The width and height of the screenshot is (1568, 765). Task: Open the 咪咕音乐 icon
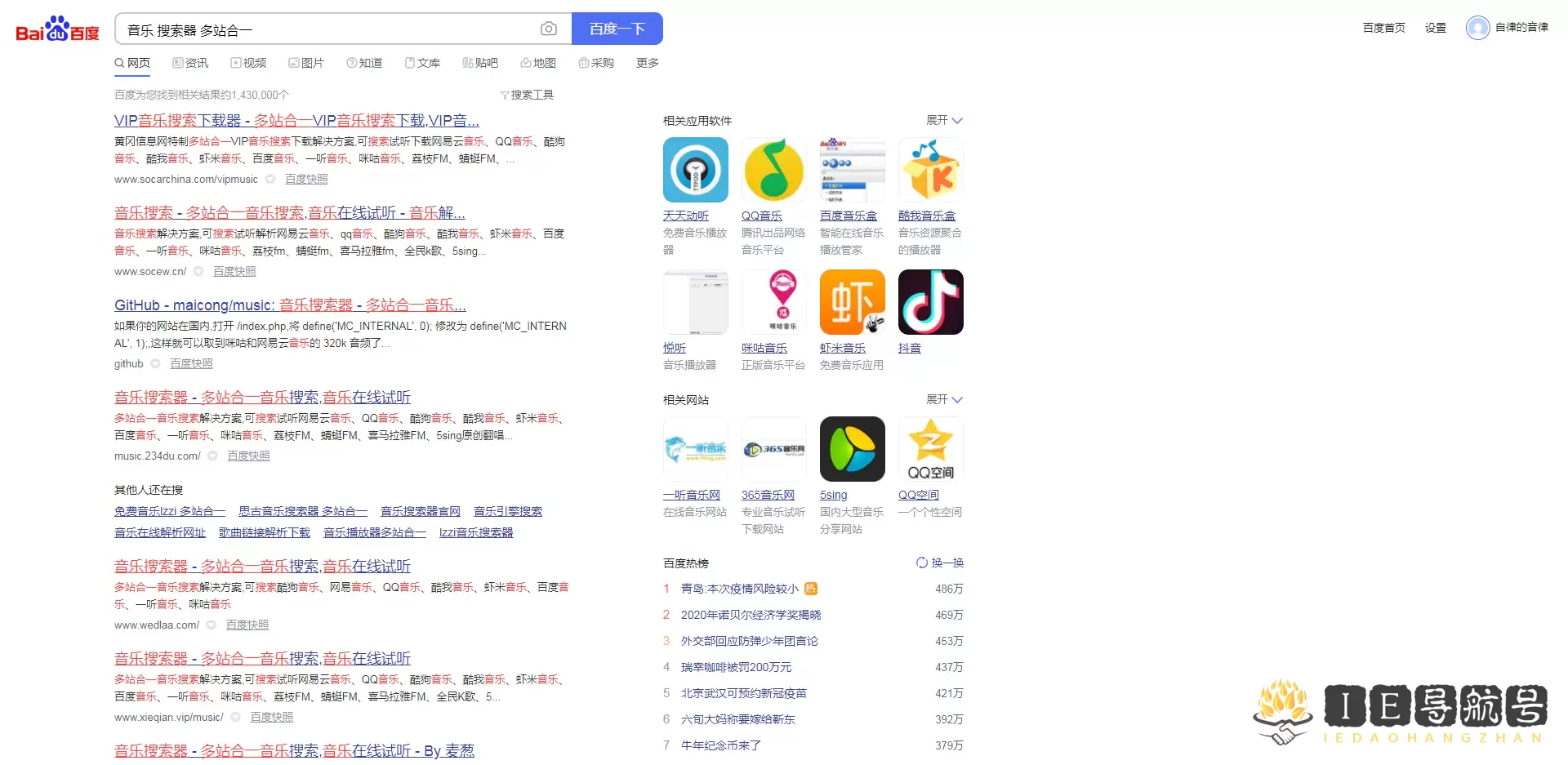pos(773,302)
